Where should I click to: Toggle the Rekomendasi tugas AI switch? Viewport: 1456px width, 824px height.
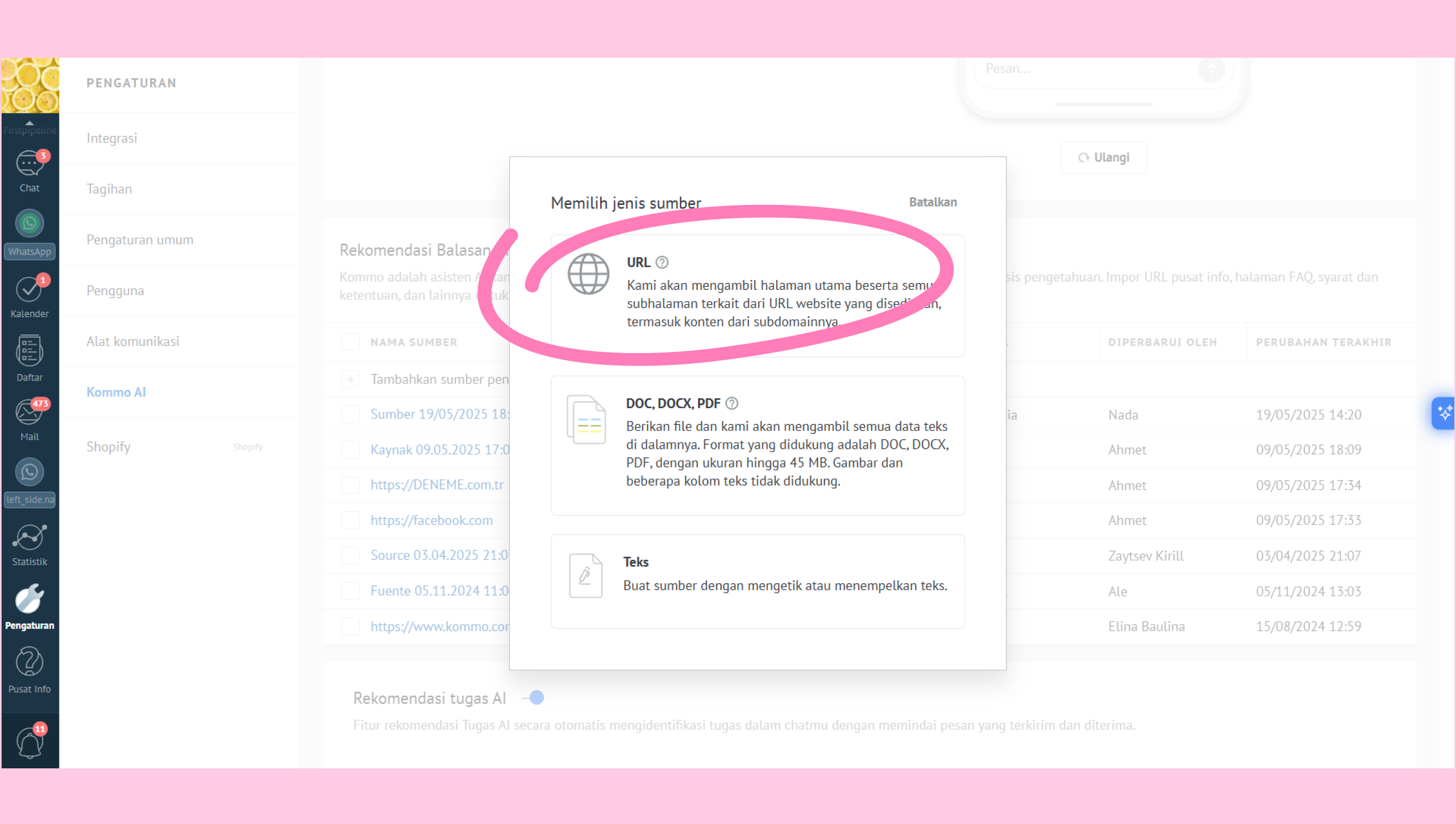(533, 698)
